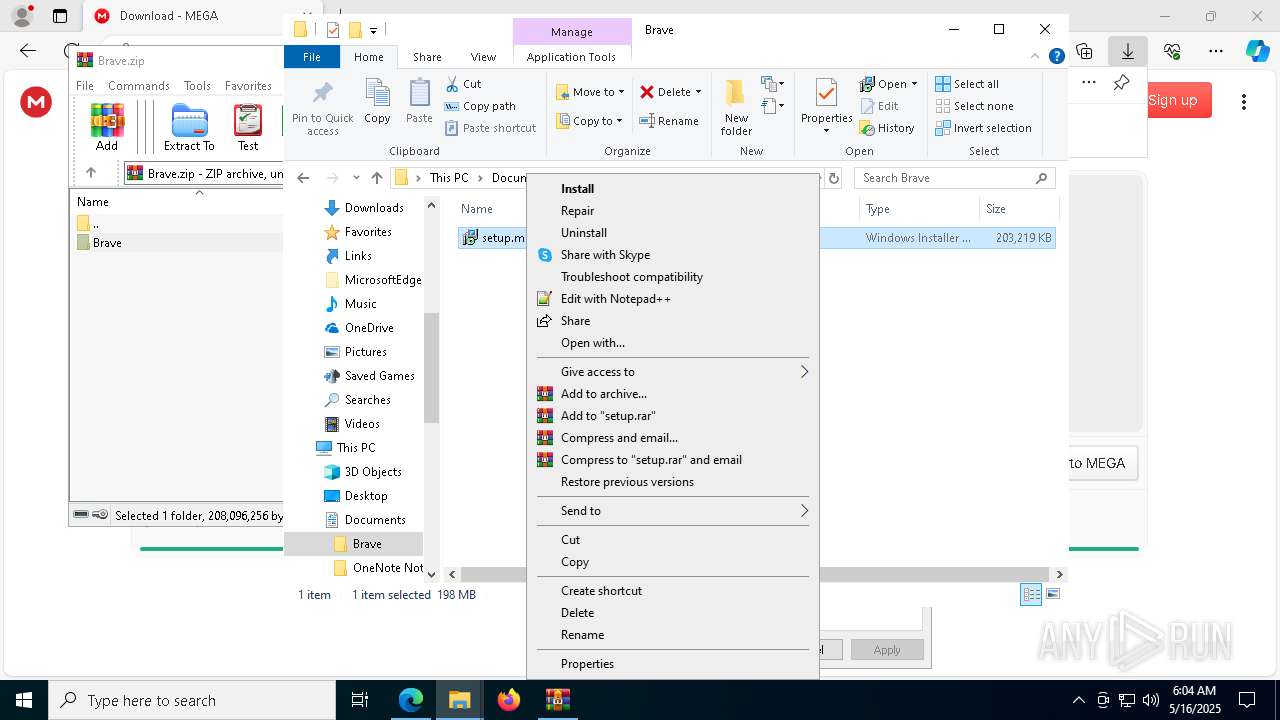Viewport: 1280px width, 720px height.
Task: Click the Explorer help question icon
Action: (1056, 57)
